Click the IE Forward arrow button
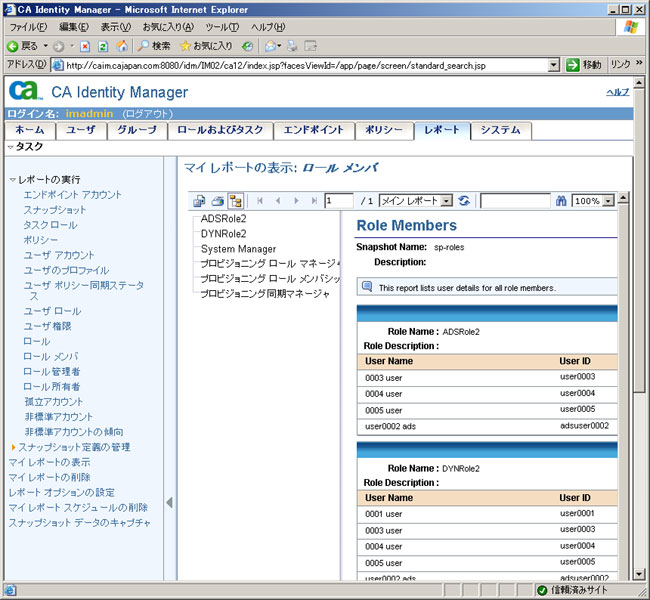This screenshot has width=650, height=600. (x=58, y=46)
